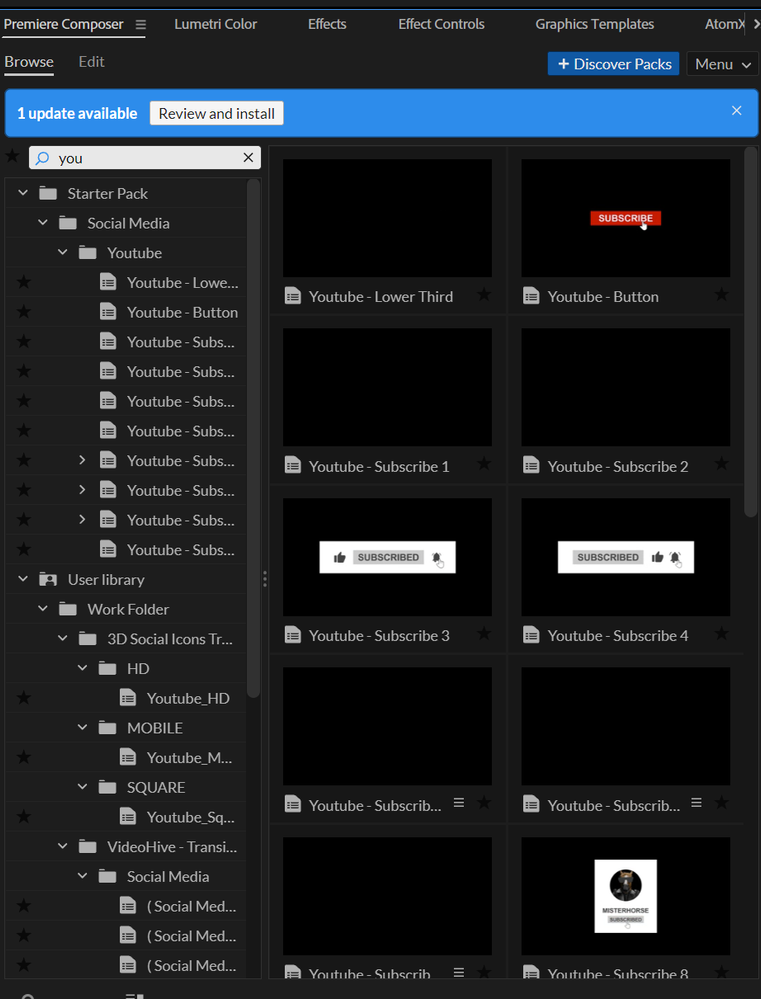
Task: Collapse the Work Folder node
Action: click(x=43, y=608)
